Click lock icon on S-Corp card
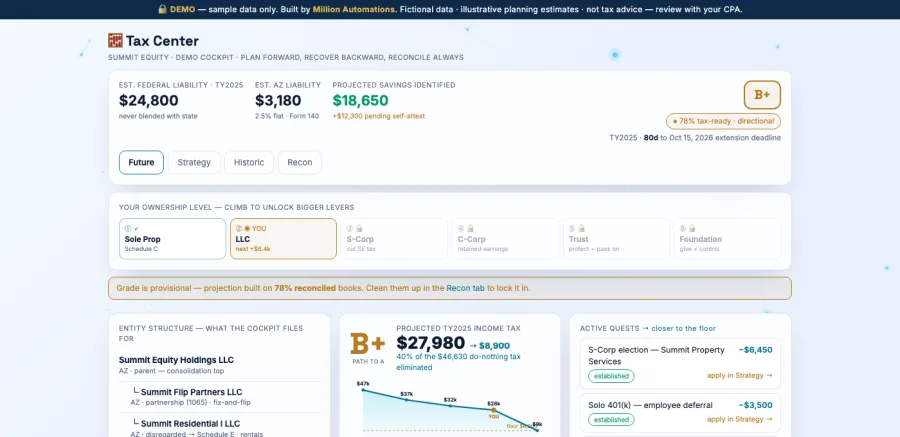The width and height of the screenshot is (900, 437). pyautogui.click(x=359, y=229)
